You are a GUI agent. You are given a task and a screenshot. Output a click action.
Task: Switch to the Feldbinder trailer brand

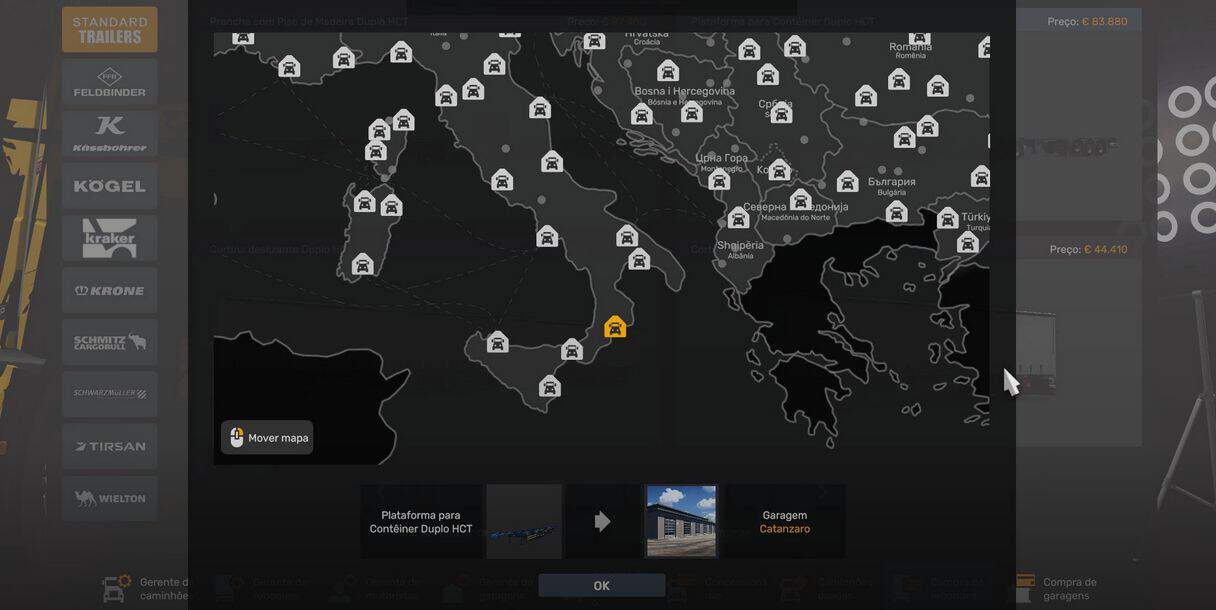[x=109, y=82]
